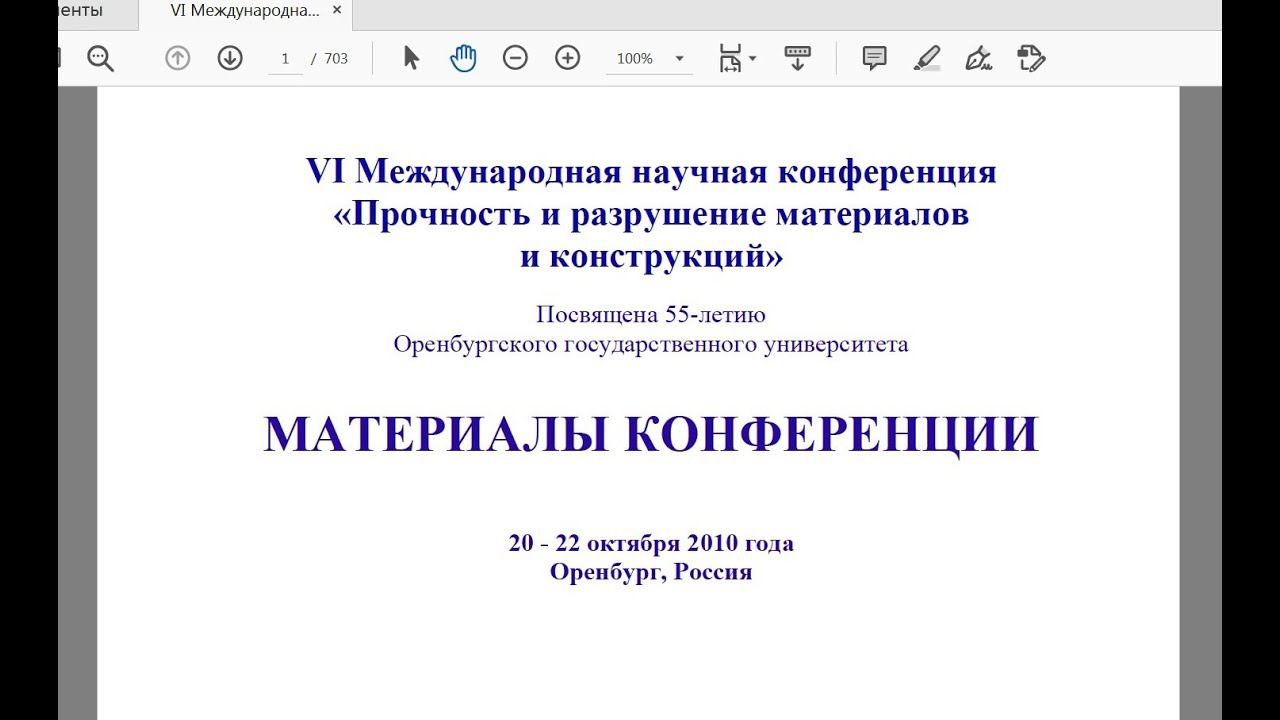The height and width of the screenshot is (720, 1280).
Task: Click the line Оренбургского государственного университета
Action: coord(651,344)
